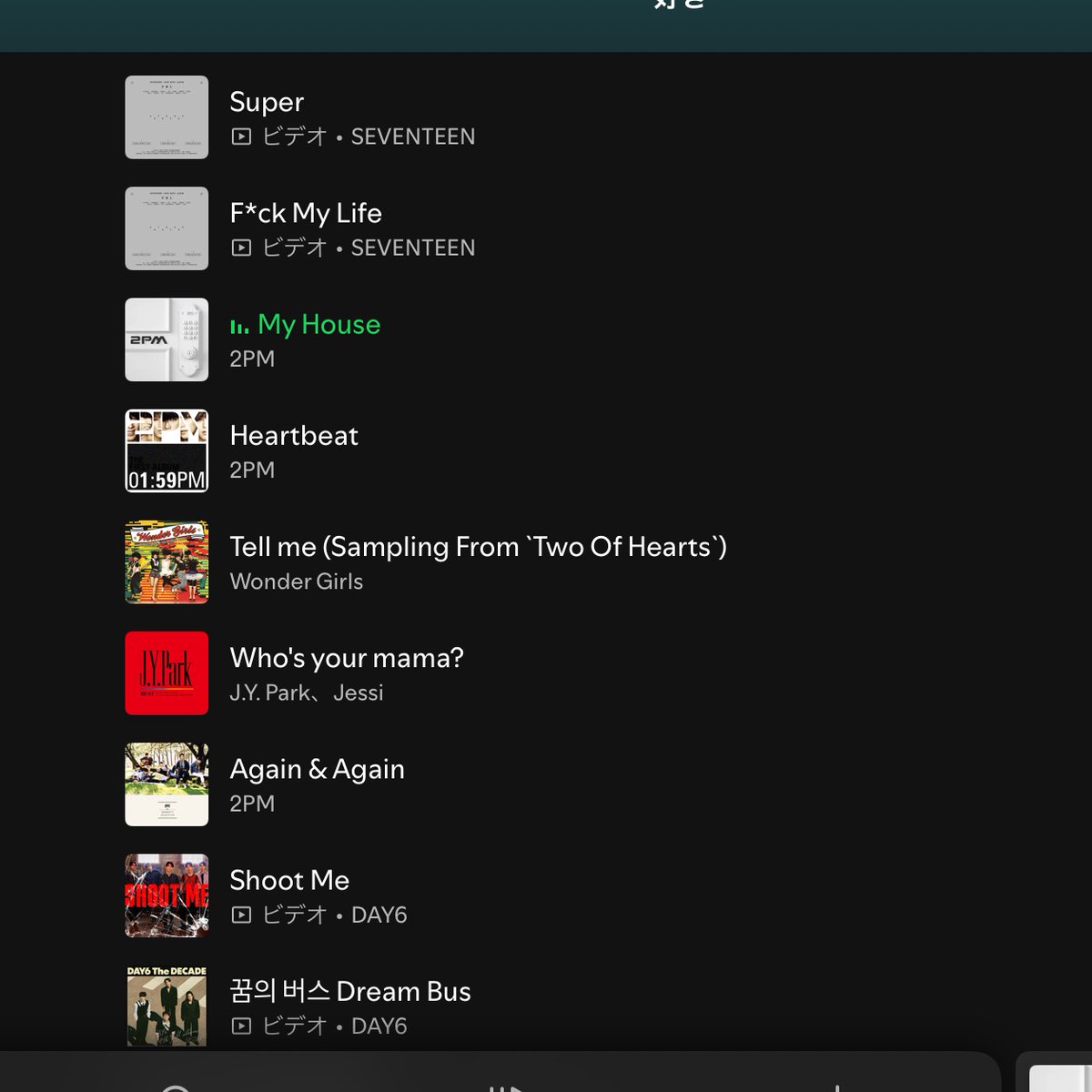This screenshot has width=1092, height=1092.
Task: Click the now-playing equalizer icon beside My House
Action: [239, 326]
